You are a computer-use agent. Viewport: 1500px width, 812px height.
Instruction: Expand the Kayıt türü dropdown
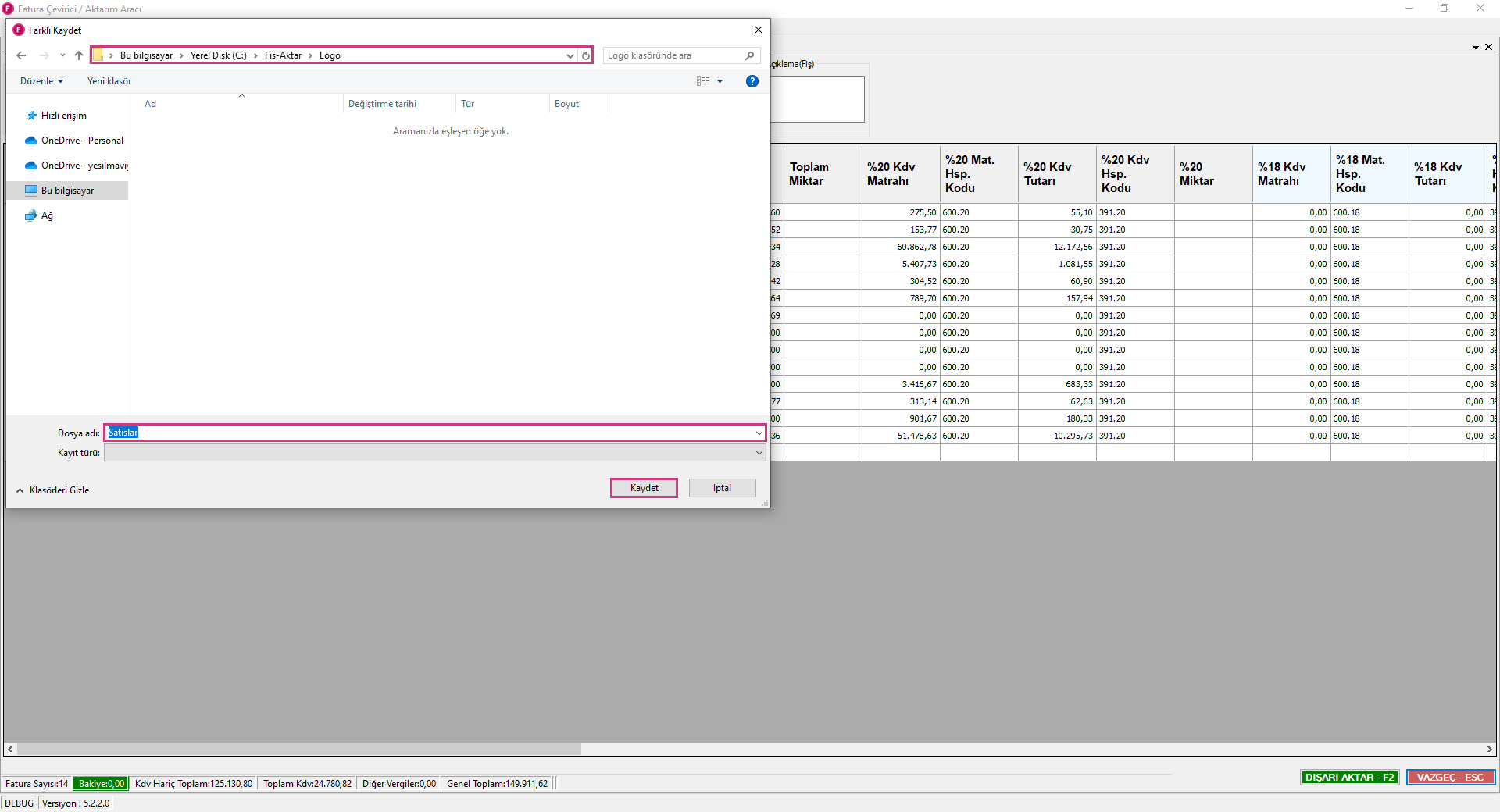[x=758, y=453]
